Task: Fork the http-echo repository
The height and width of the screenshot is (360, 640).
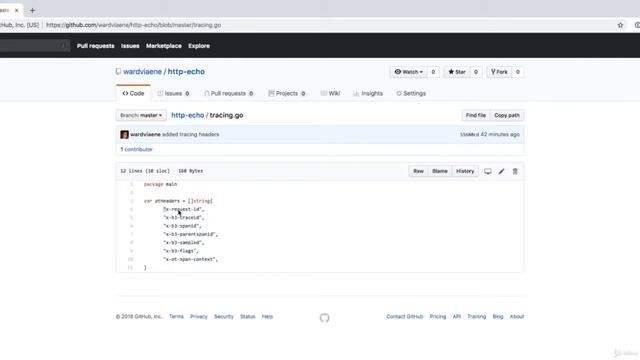Action: [499, 72]
